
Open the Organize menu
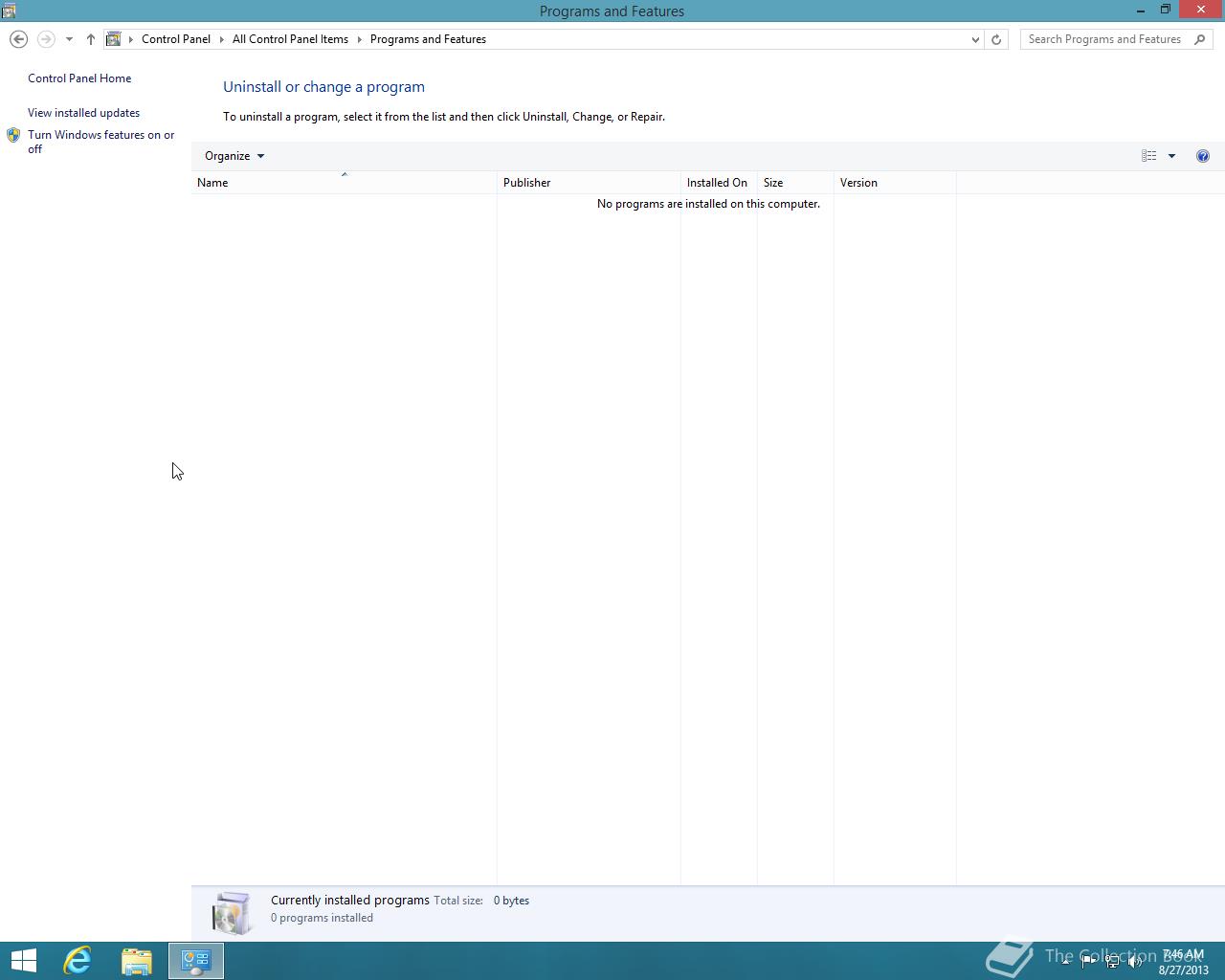click(x=234, y=156)
